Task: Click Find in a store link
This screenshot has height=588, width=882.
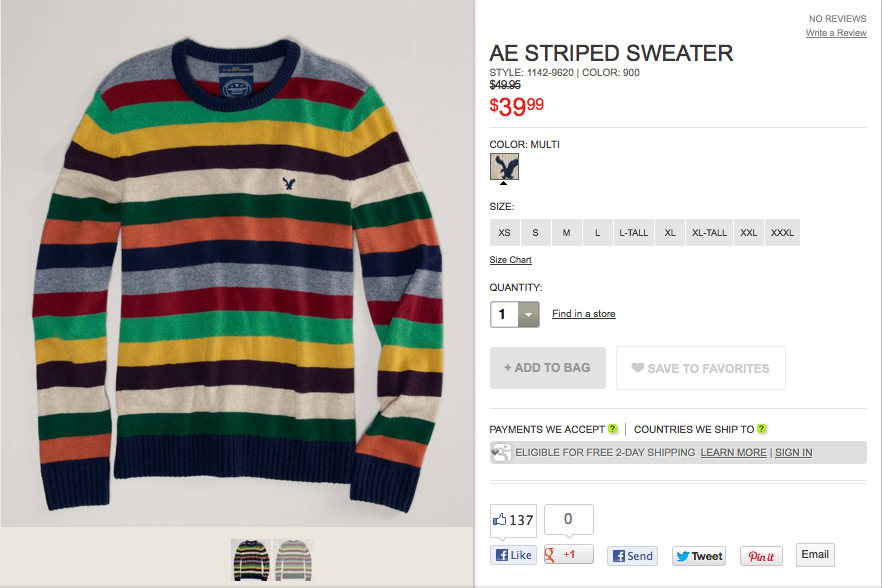Action: (x=583, y=313)
